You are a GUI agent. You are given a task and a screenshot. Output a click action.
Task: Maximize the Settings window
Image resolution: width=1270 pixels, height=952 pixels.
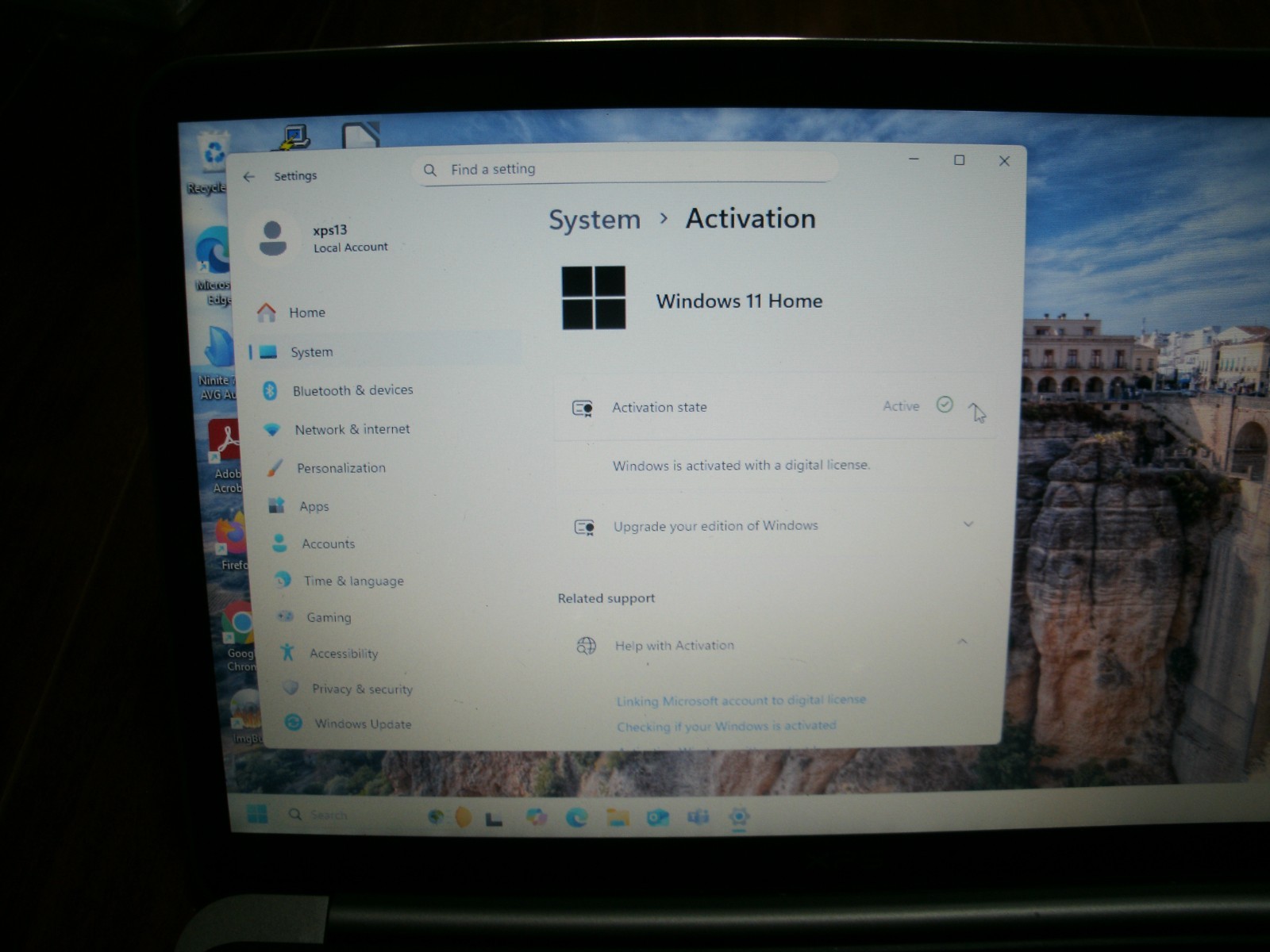point(959,160)
